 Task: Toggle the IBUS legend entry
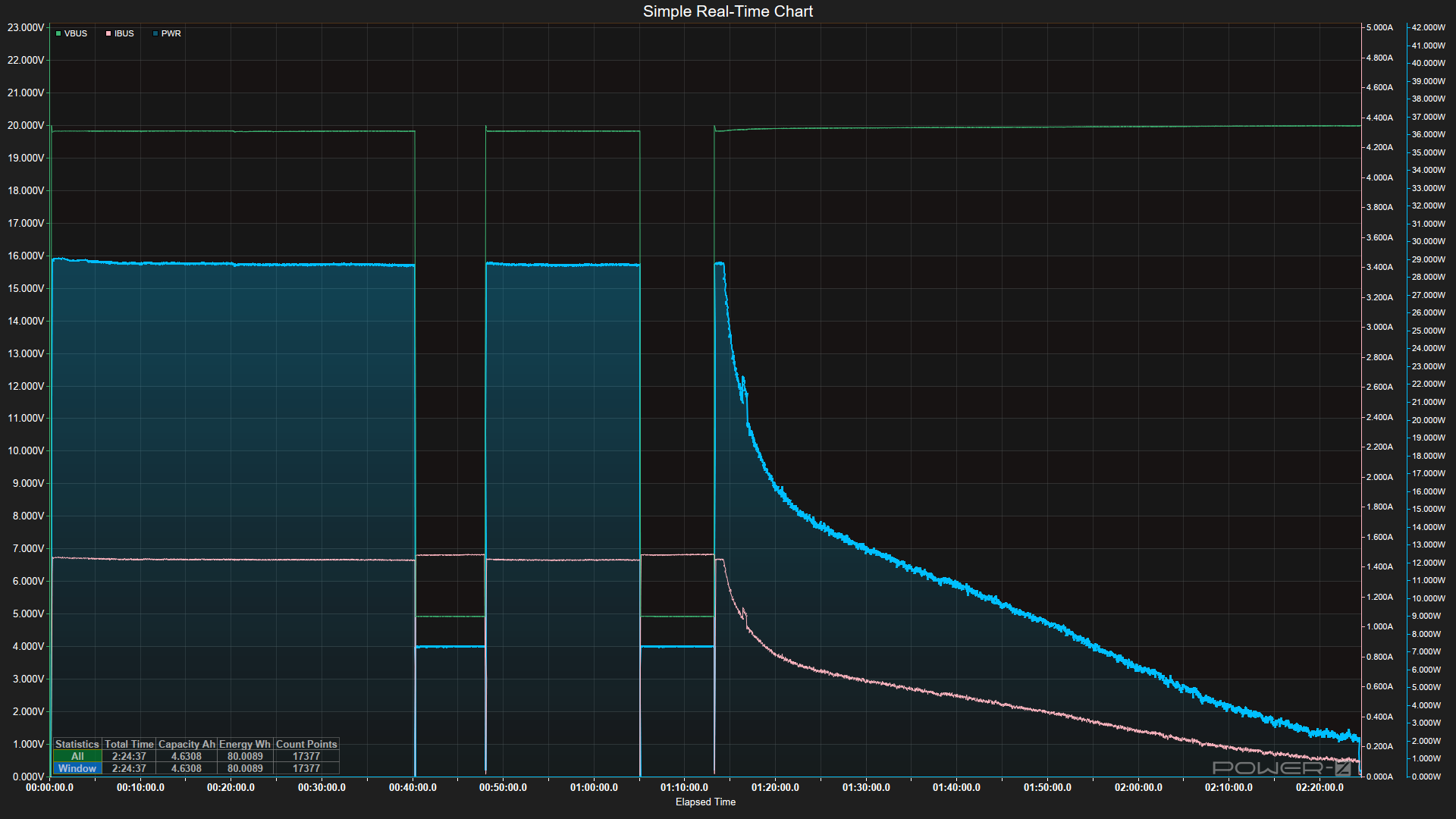(x=120, y=33)
